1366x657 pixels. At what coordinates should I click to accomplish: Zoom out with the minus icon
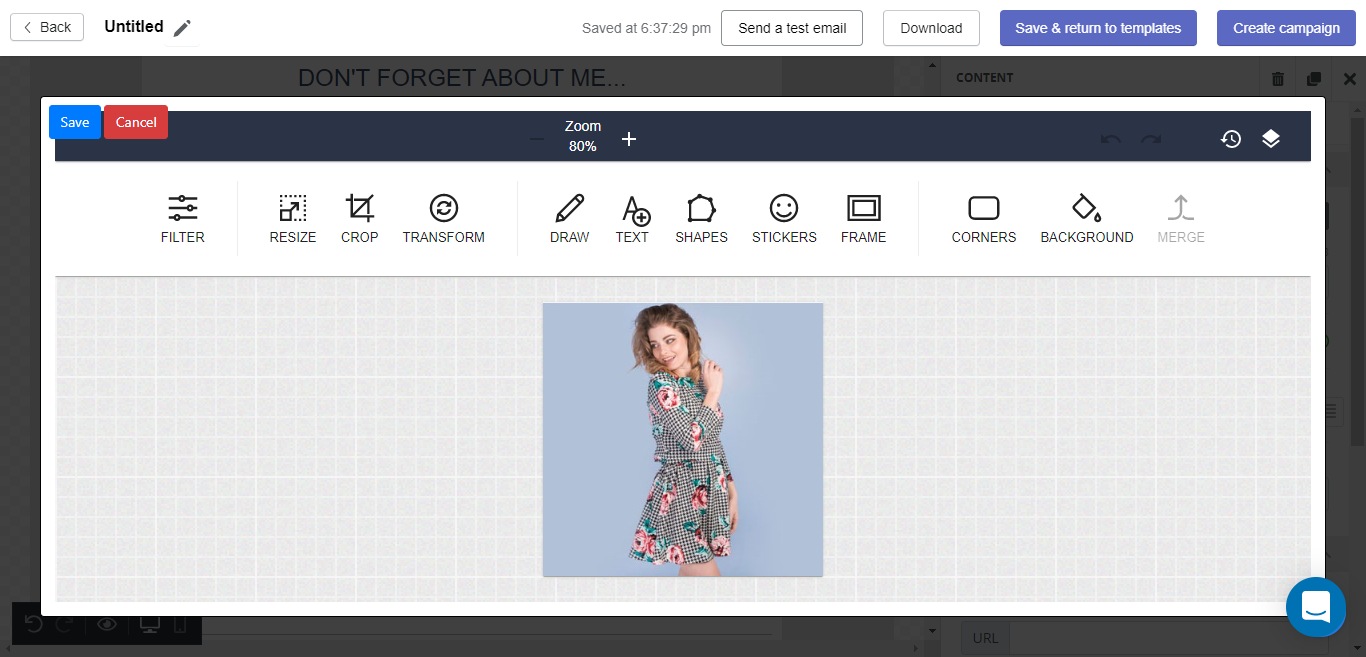tap(537, 139)
